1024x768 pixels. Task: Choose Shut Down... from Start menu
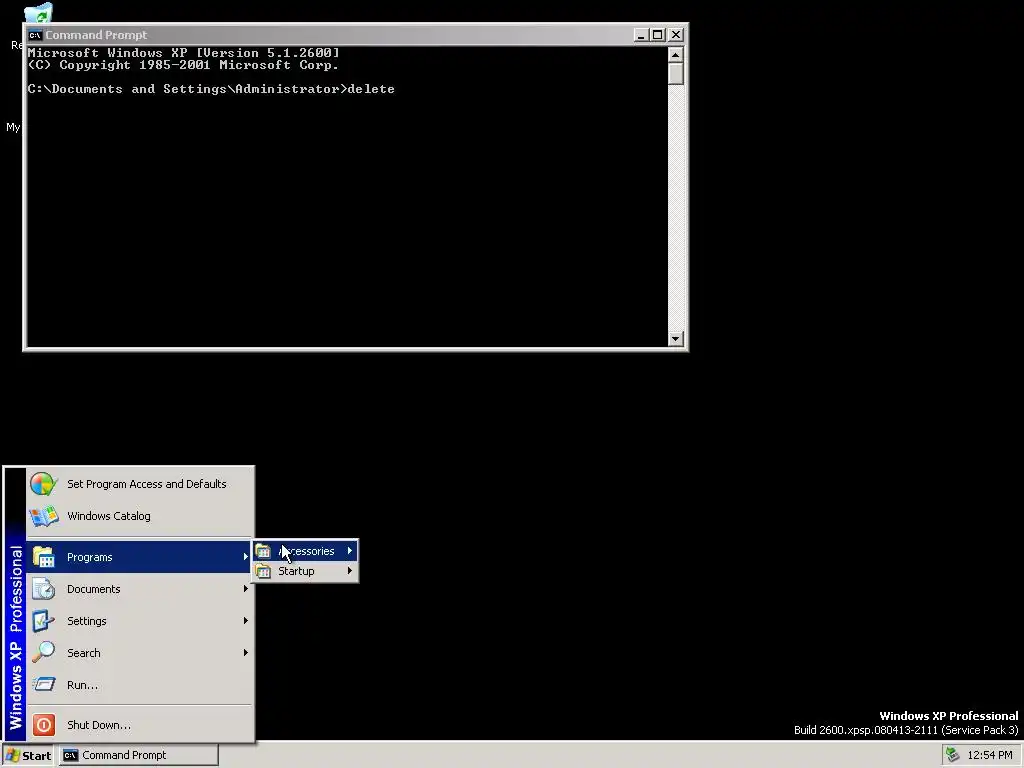140,725
